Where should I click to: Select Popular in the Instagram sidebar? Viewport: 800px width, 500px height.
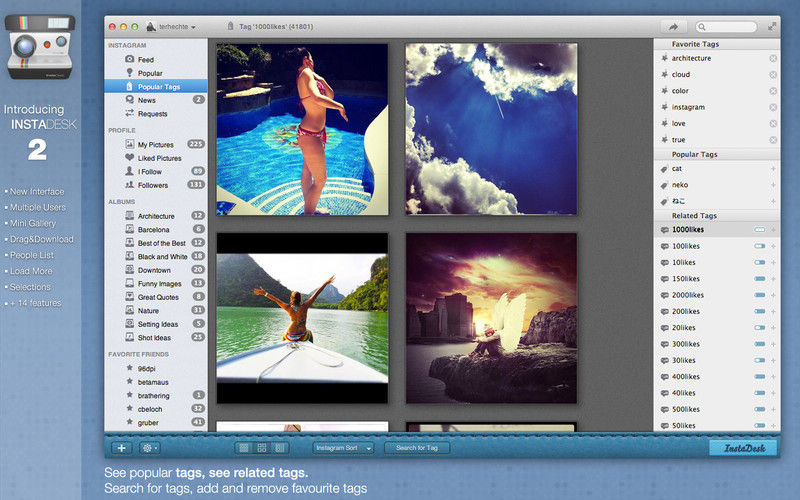156,73
